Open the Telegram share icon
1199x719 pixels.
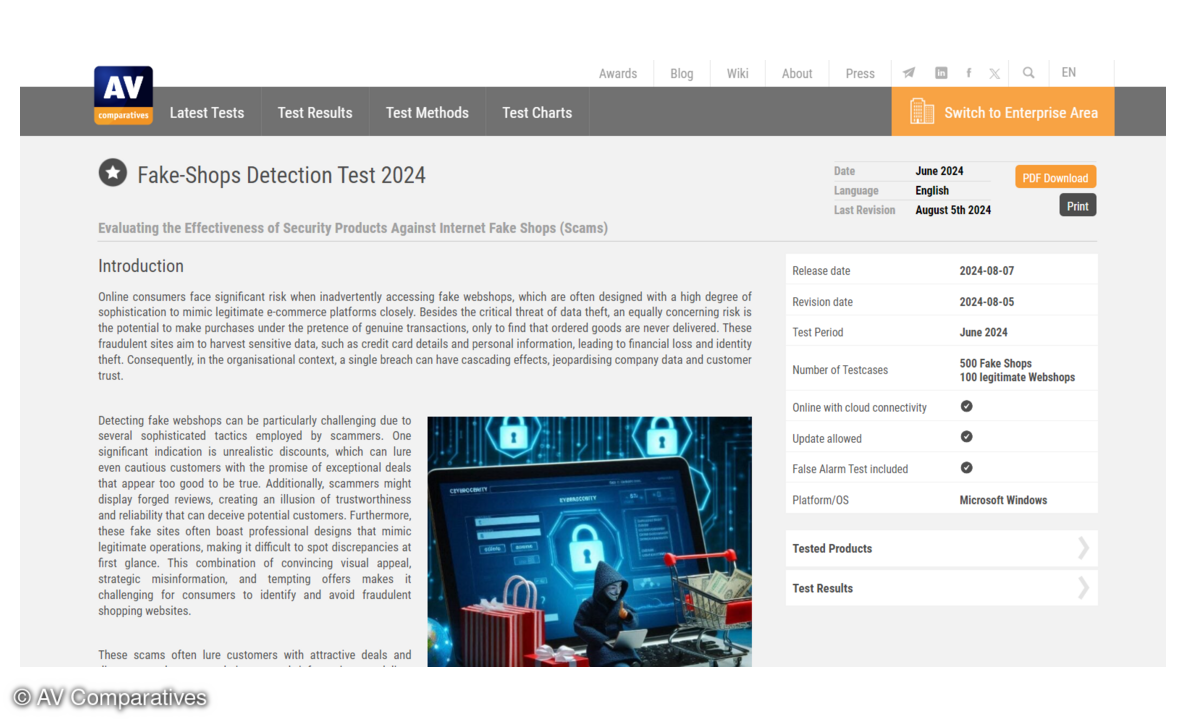pyautogui.click(x=908, y=73)
